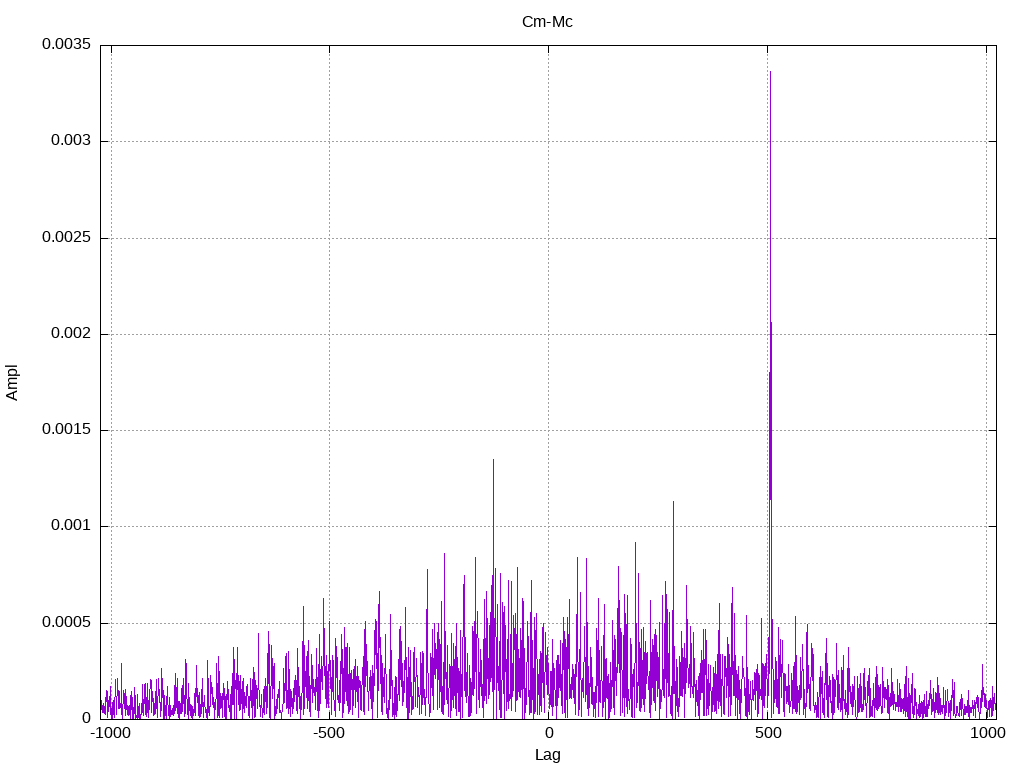
Task: Click the secondary peak near lag -125
Action: [x=493, y=460]
